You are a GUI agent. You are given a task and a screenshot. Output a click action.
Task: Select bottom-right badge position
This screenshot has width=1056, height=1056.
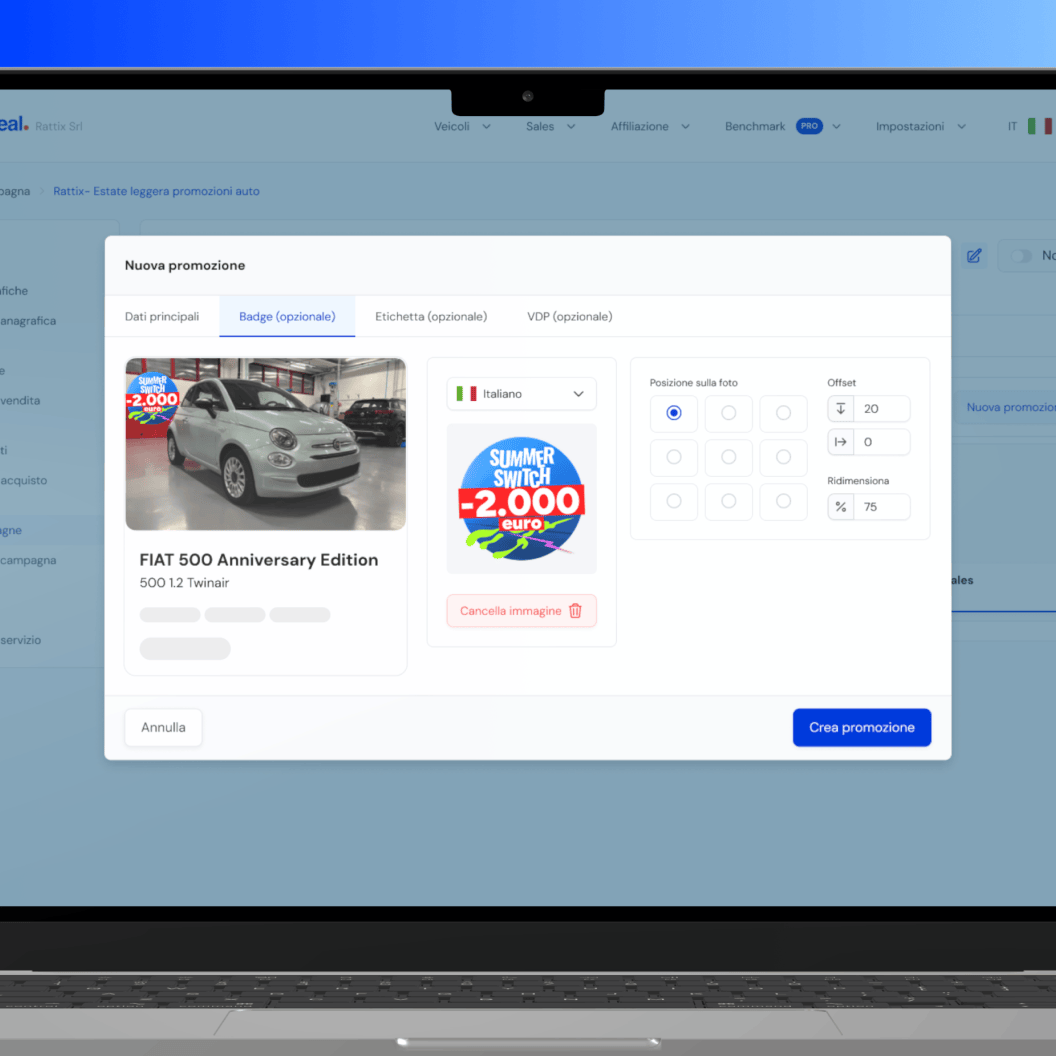tap(783, 501)
